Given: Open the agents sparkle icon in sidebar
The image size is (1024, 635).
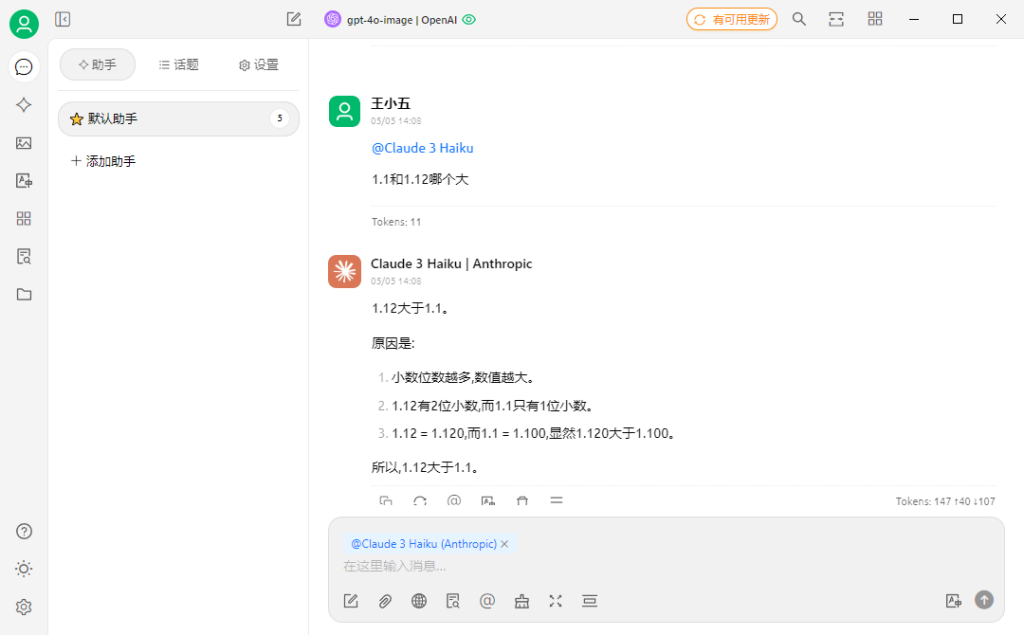Looking at the screenshot, I should click(24, 105).
